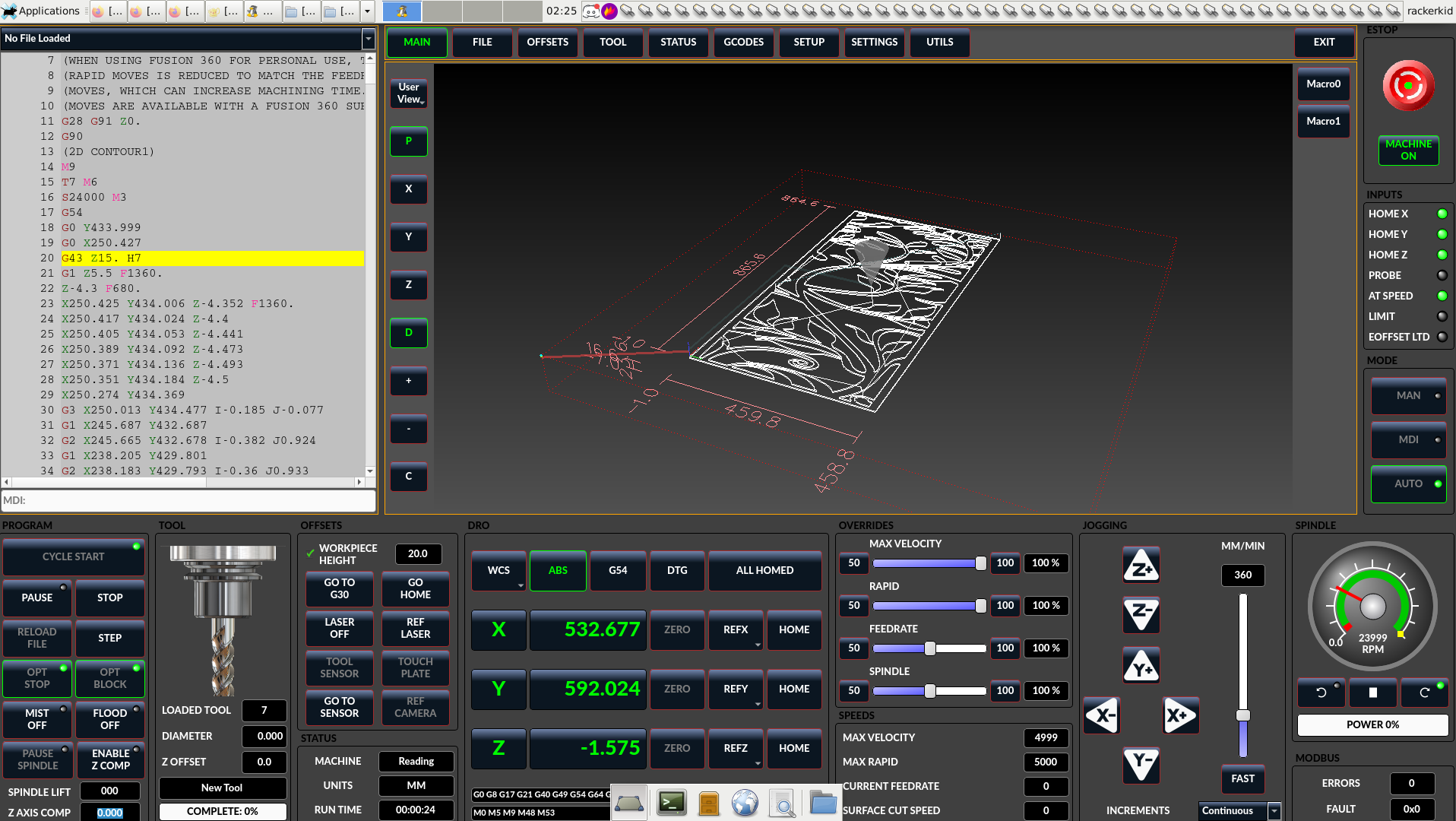Click X axis ZERO button
Screen dimensions: 1456x821
pos(677,630)
